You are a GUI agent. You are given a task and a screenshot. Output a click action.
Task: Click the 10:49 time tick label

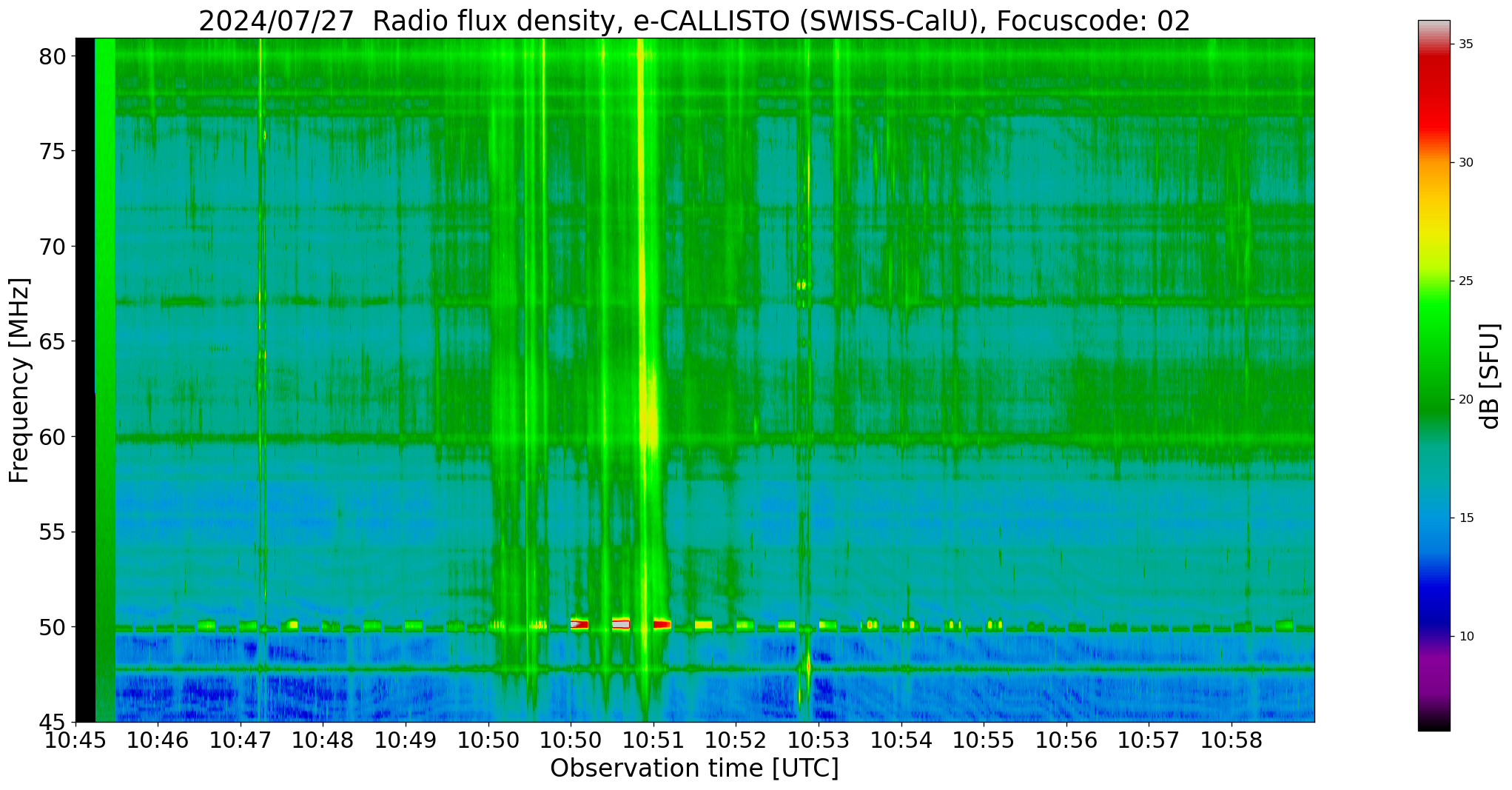(406, 740)
